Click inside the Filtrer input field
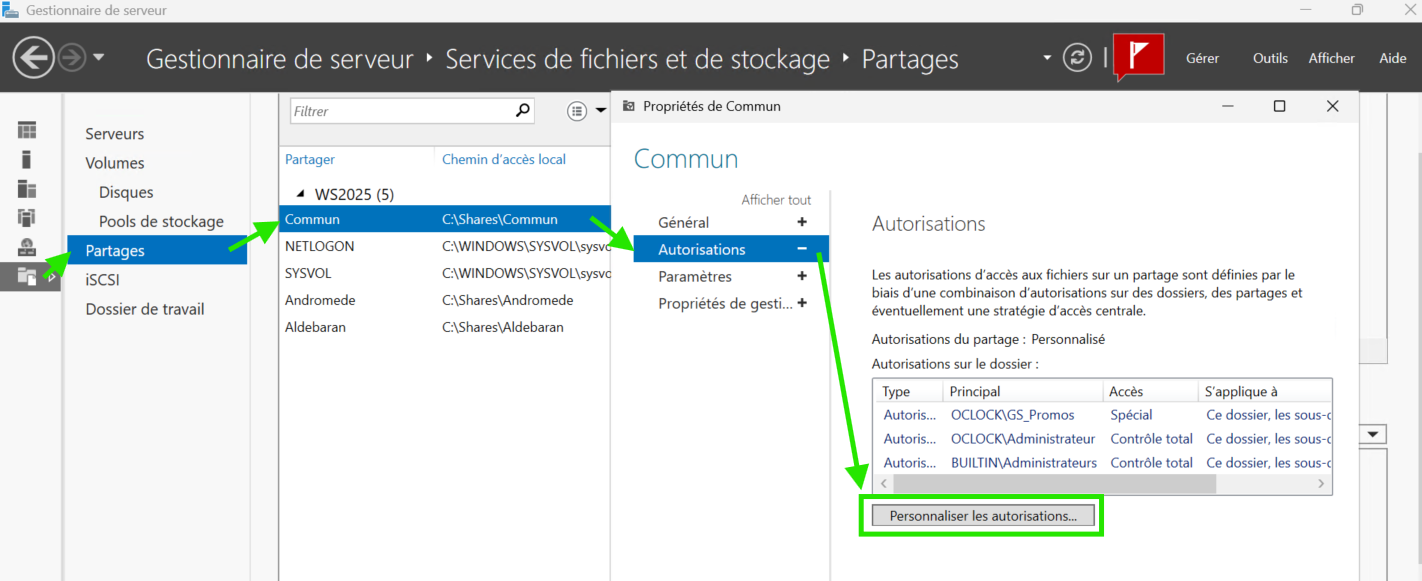This screenshot has height=581, width=1422. point(400,111)
